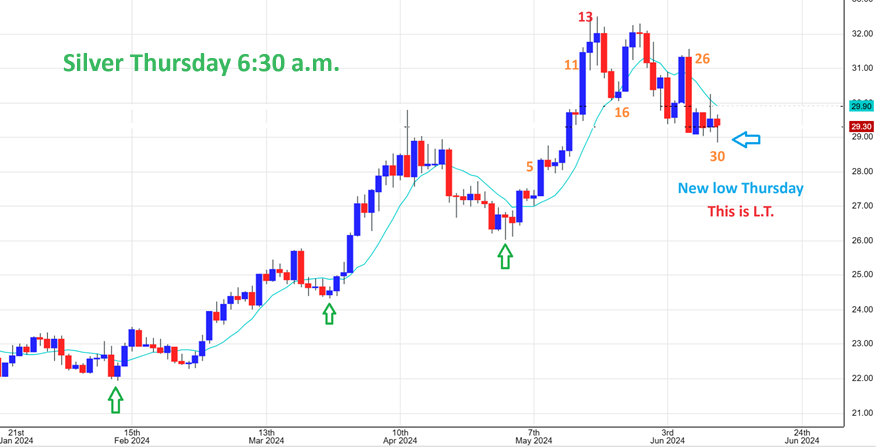Select the 25.00 price axis label

(x=861, y=275)
